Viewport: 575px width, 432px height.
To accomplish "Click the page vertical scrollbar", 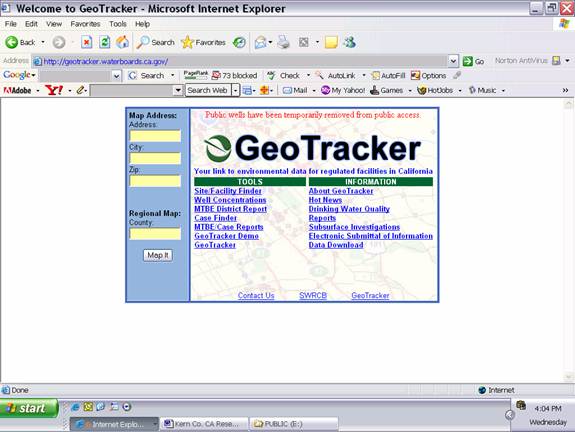I will pos(568,240).
